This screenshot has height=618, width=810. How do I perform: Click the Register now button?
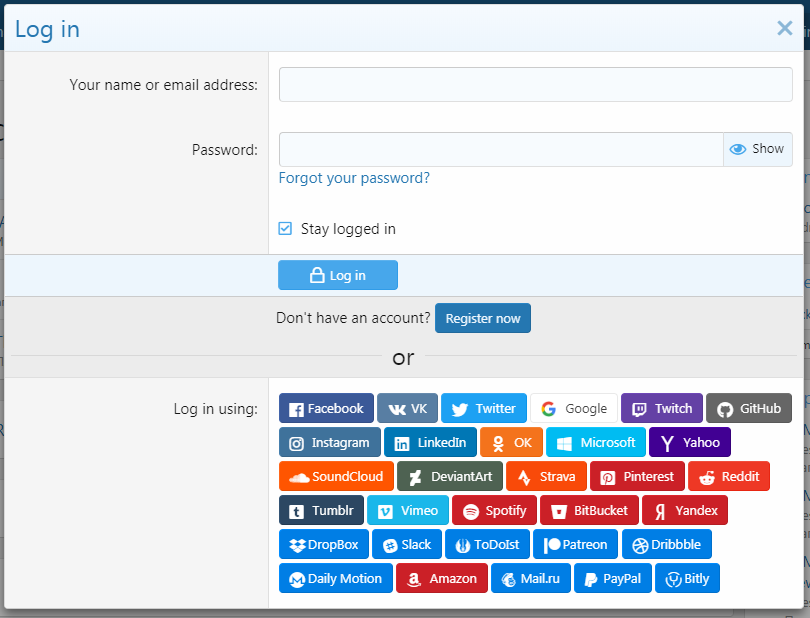483,318
